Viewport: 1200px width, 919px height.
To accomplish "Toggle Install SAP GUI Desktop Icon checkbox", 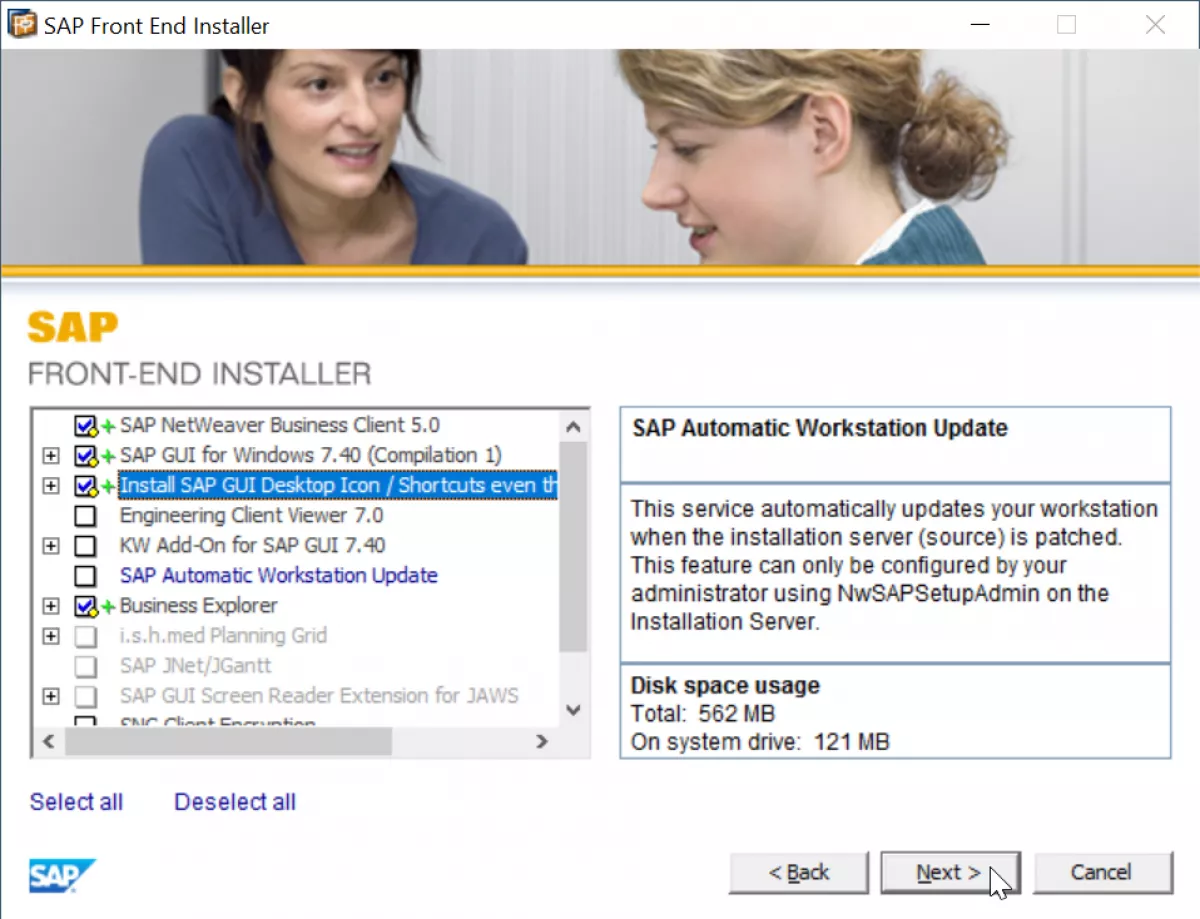I will pos(85,486).
